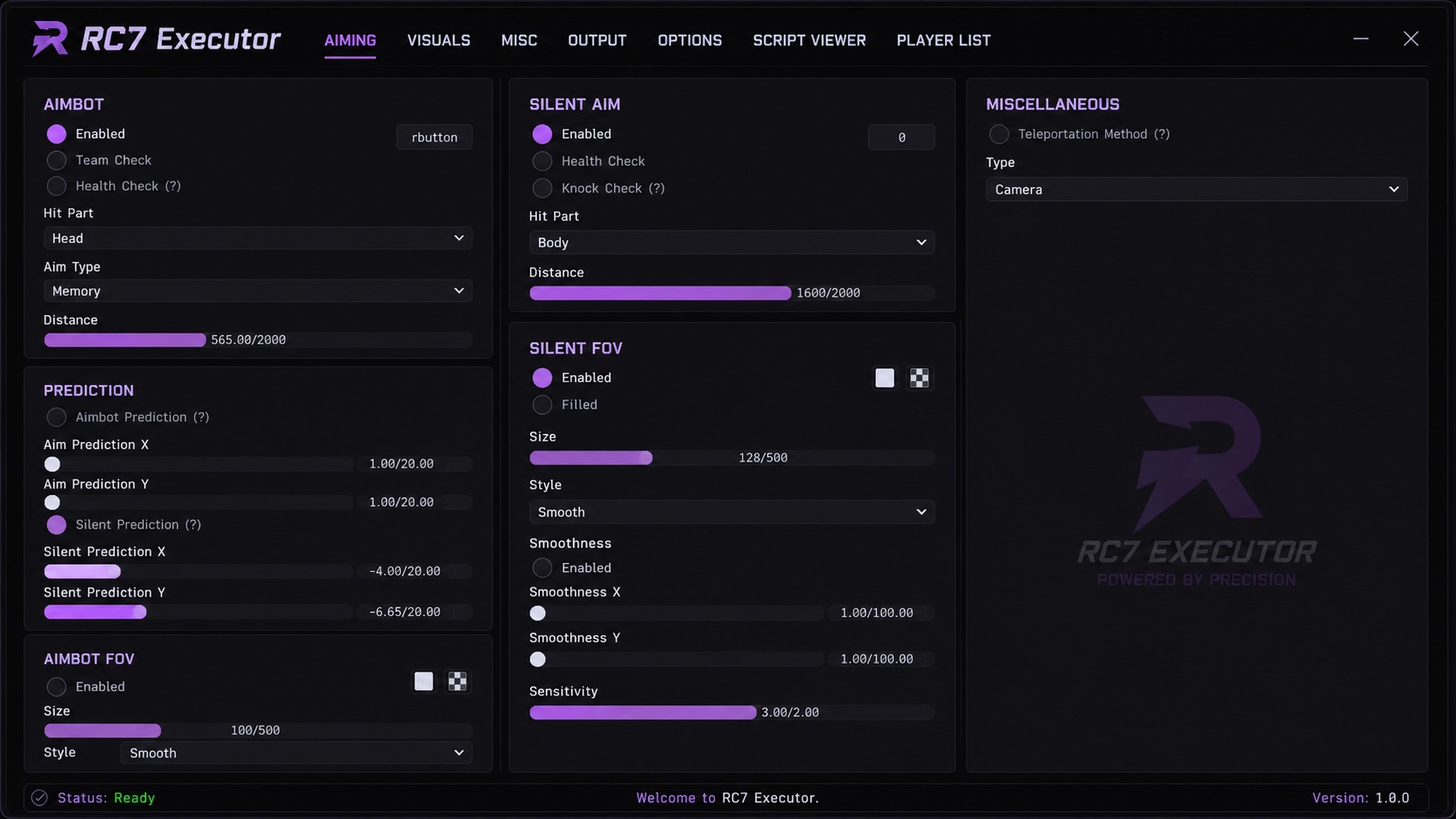This screenshot has height=819, width=1456.
Task: Adjust Aim Prediction X slider
Action: pos(199,464)
